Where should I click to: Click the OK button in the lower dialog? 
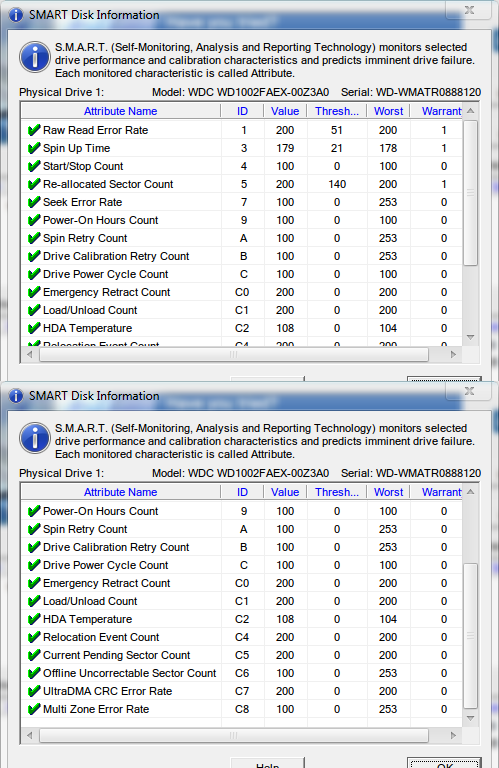coord(444,763)
